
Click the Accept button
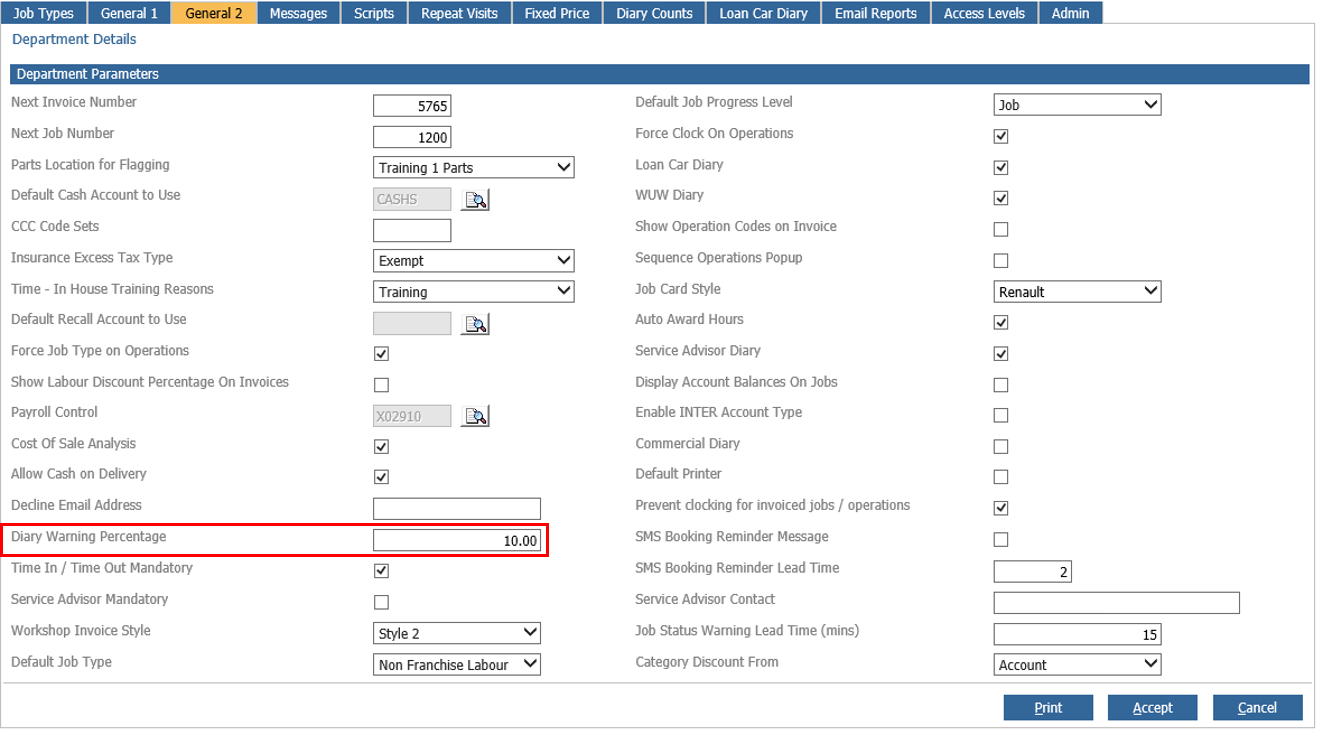pos(1152,707)
